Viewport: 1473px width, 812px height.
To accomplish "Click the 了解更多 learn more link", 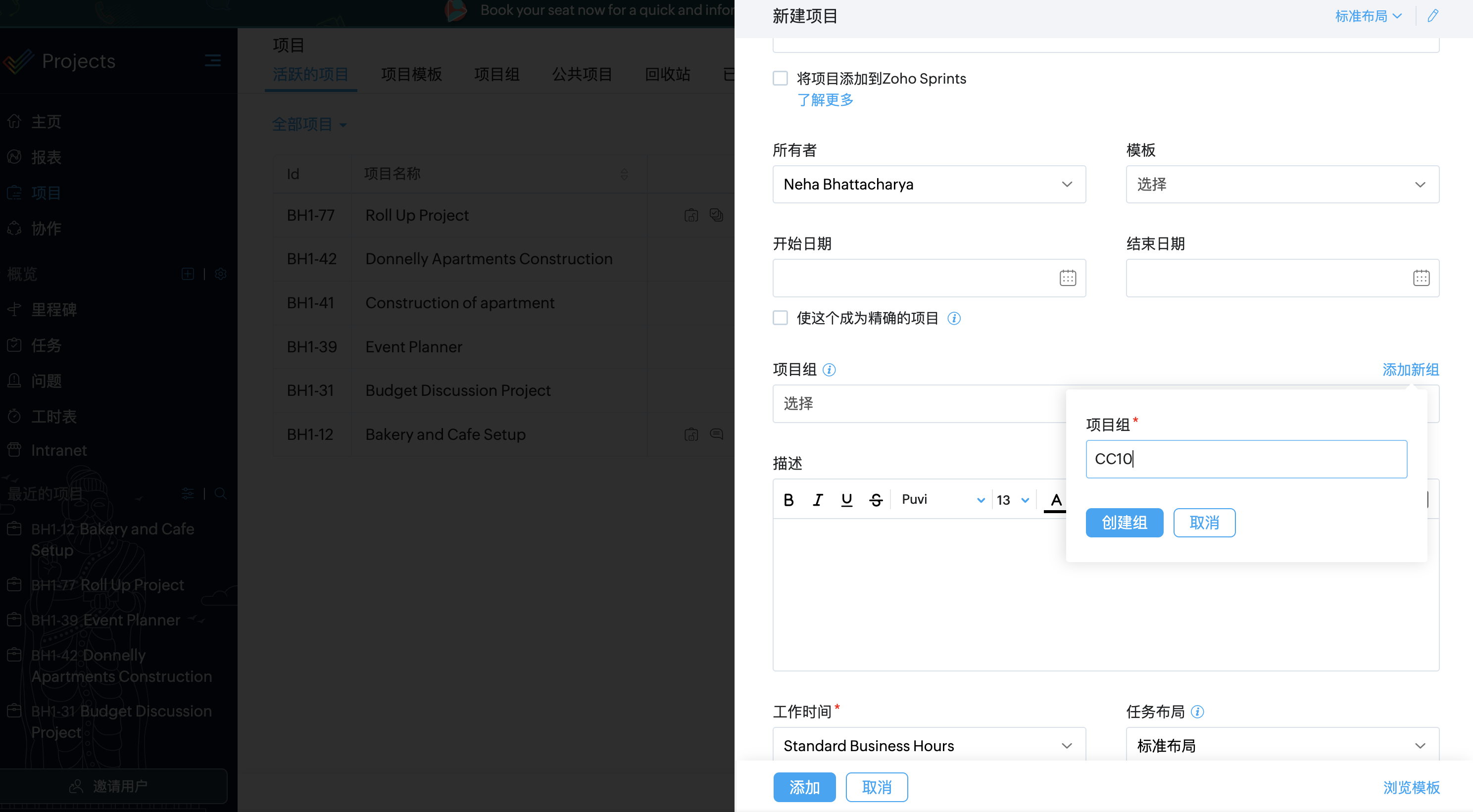I will coord(825,100).
